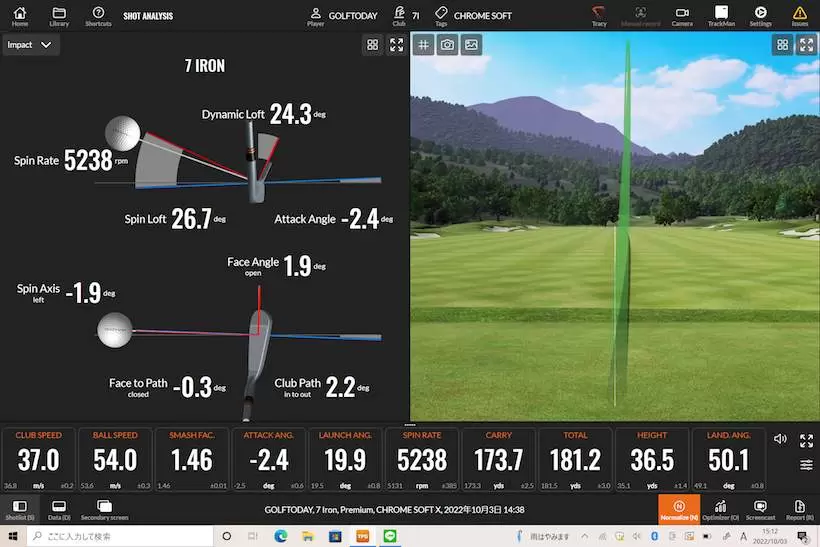Switch to the Data tab
Image resolution: width=820 pixels, height=547 pixels.
click(58, 510)
